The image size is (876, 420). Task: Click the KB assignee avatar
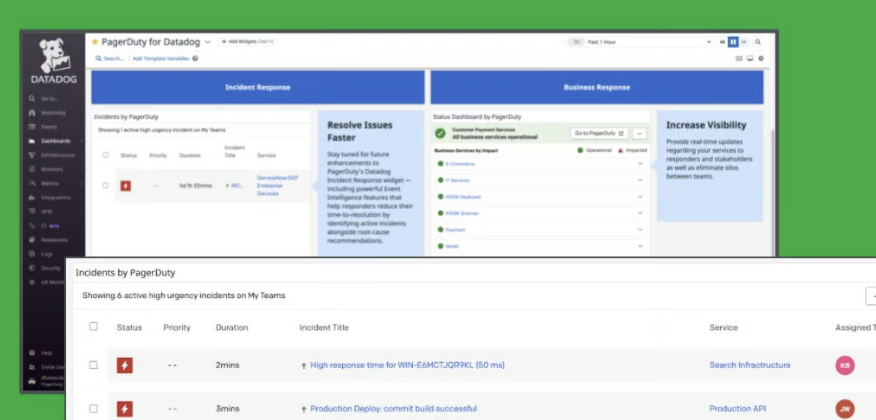point(845,365)
